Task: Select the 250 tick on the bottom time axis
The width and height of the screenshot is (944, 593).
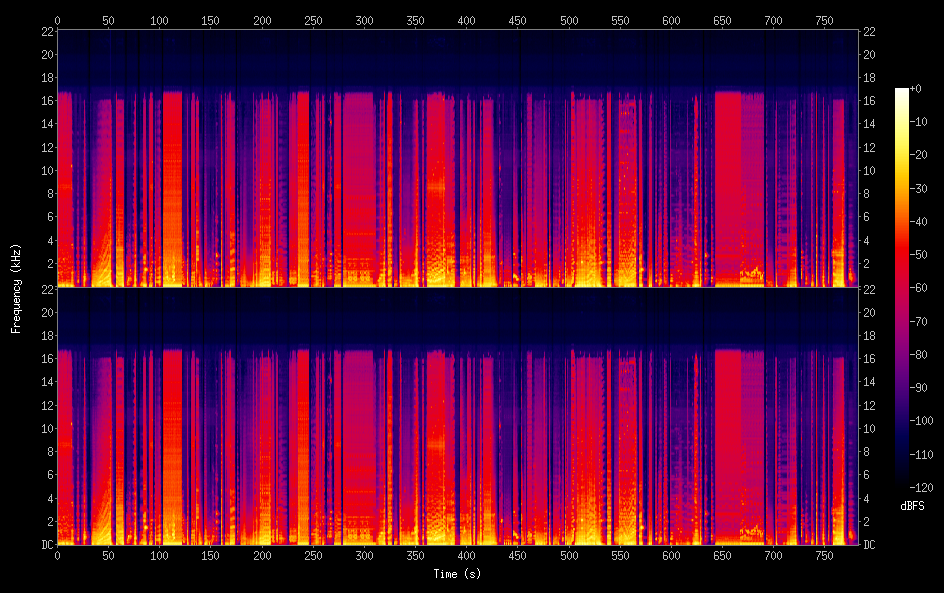Action: click(313, 555)
